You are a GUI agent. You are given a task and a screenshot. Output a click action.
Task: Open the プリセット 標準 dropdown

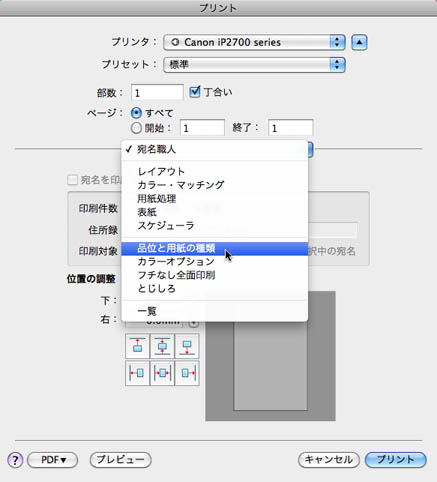[x=254, y=65]
